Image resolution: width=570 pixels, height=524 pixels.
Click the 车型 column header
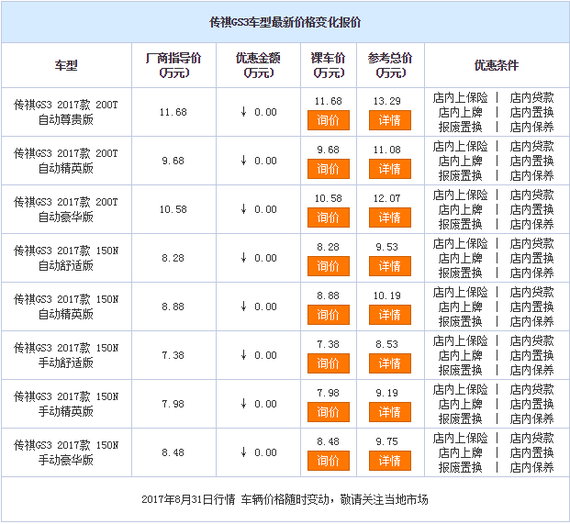click(66, 65)
